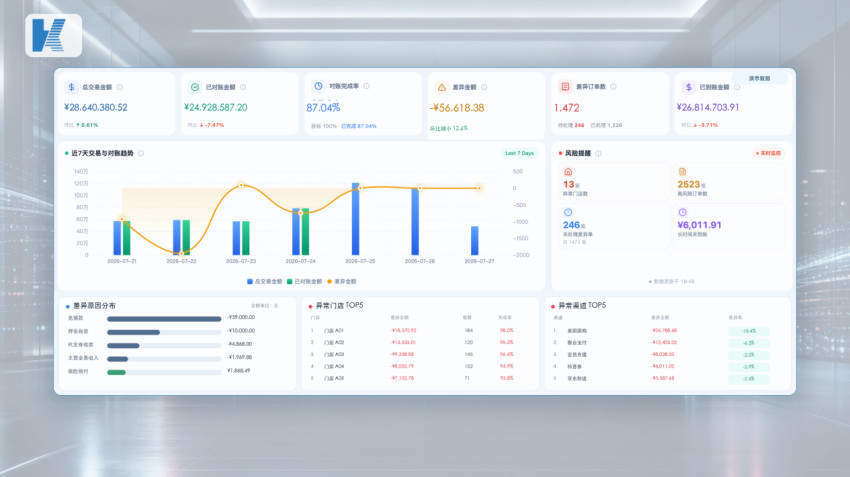Image resolution: width=850 pixels, height=477 pixels.
Task: Click the button at dashboard top-right corner
Action: [759, 79]
